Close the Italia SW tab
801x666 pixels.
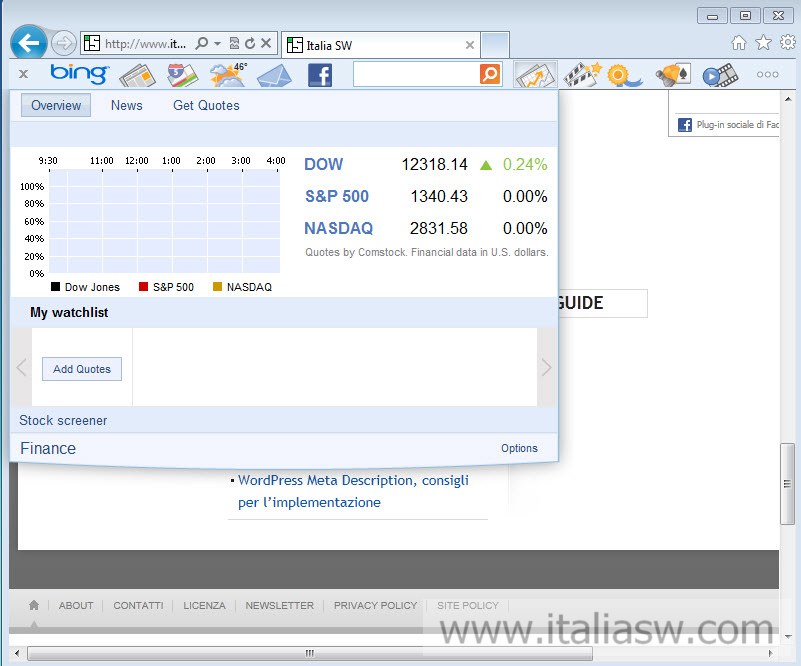pyautogui.click(x=470, y=45)
